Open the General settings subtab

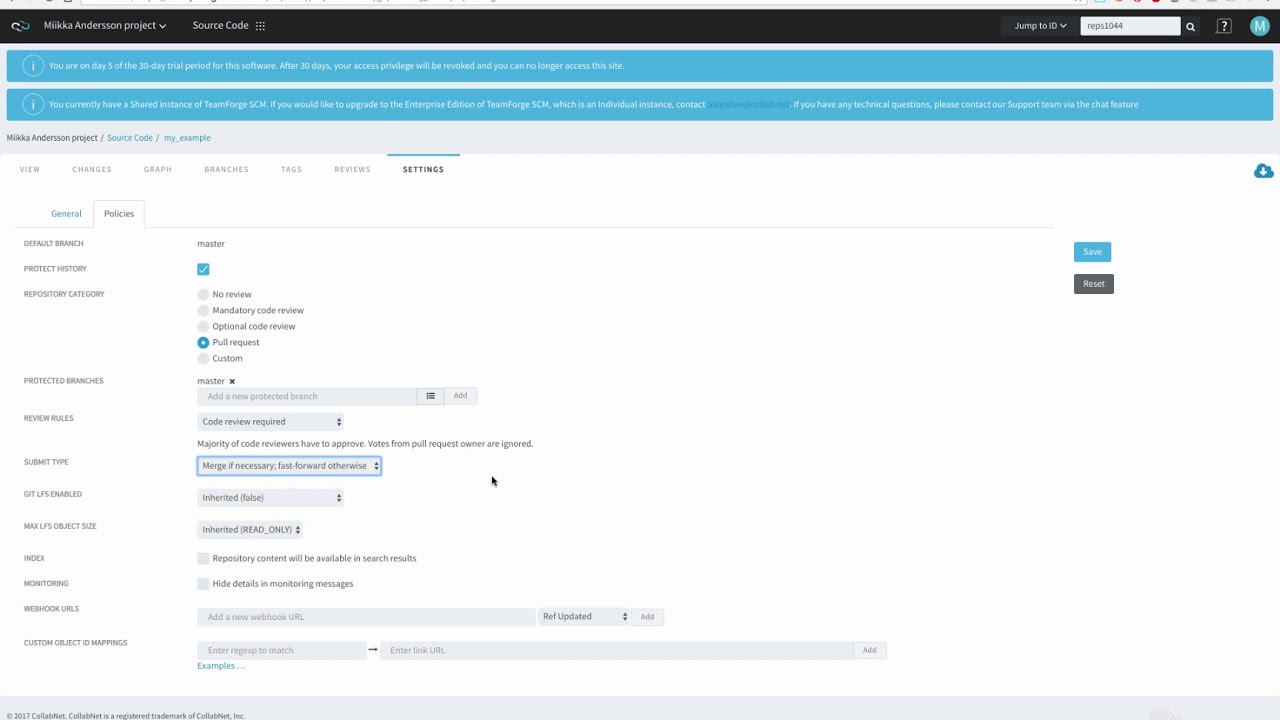tap(66, 214)
